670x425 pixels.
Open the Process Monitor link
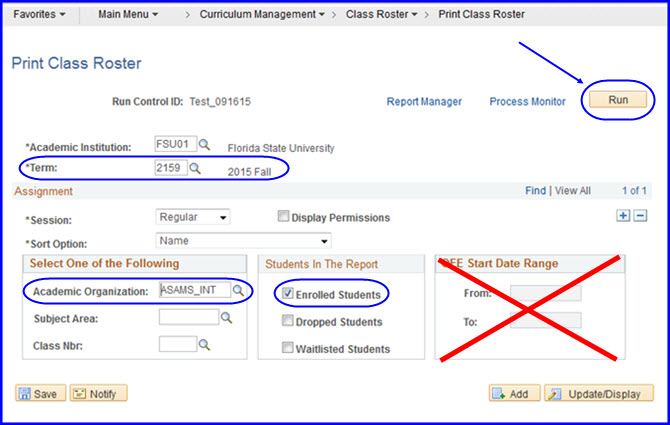[527, 101]
